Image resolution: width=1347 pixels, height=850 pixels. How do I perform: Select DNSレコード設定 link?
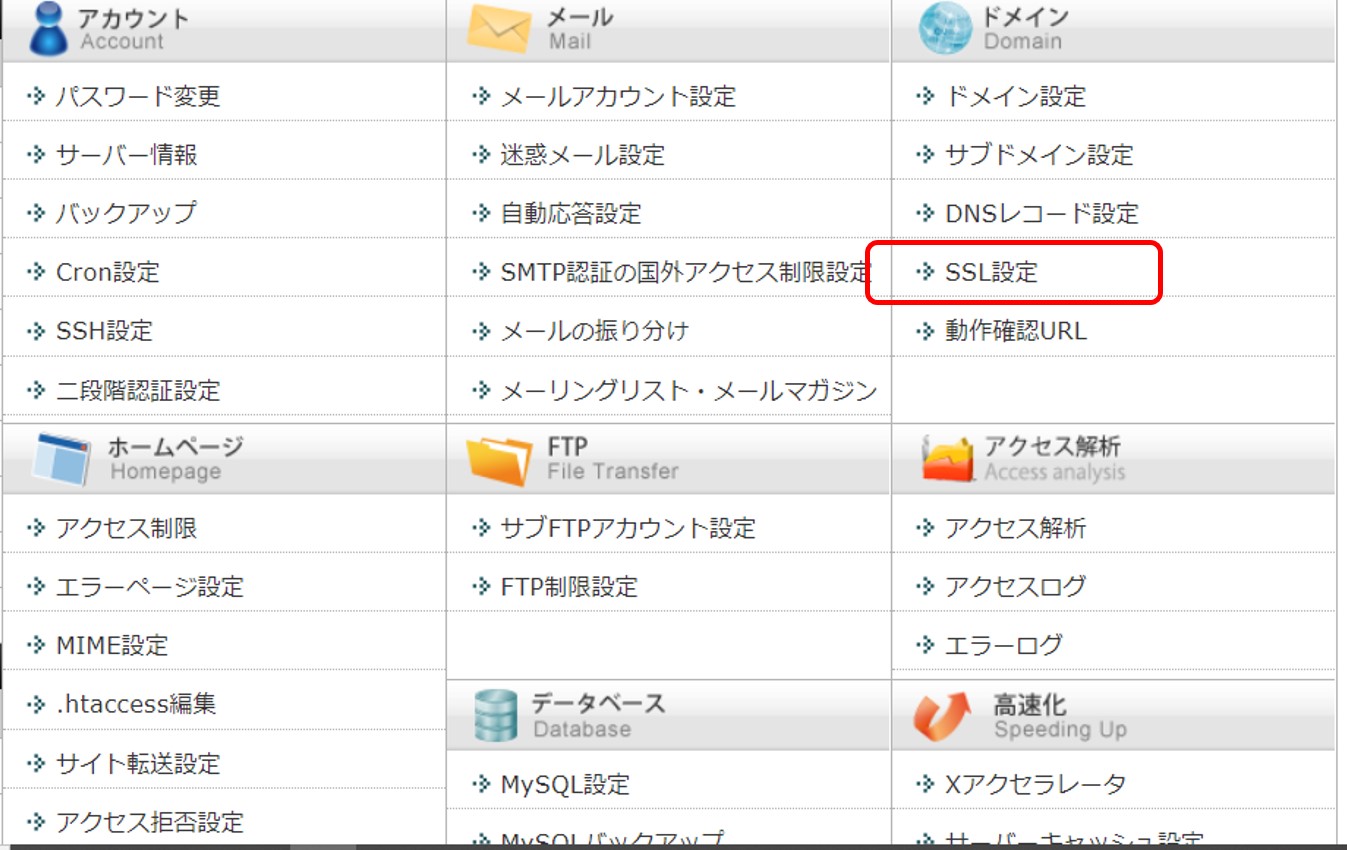(1041, 214)
